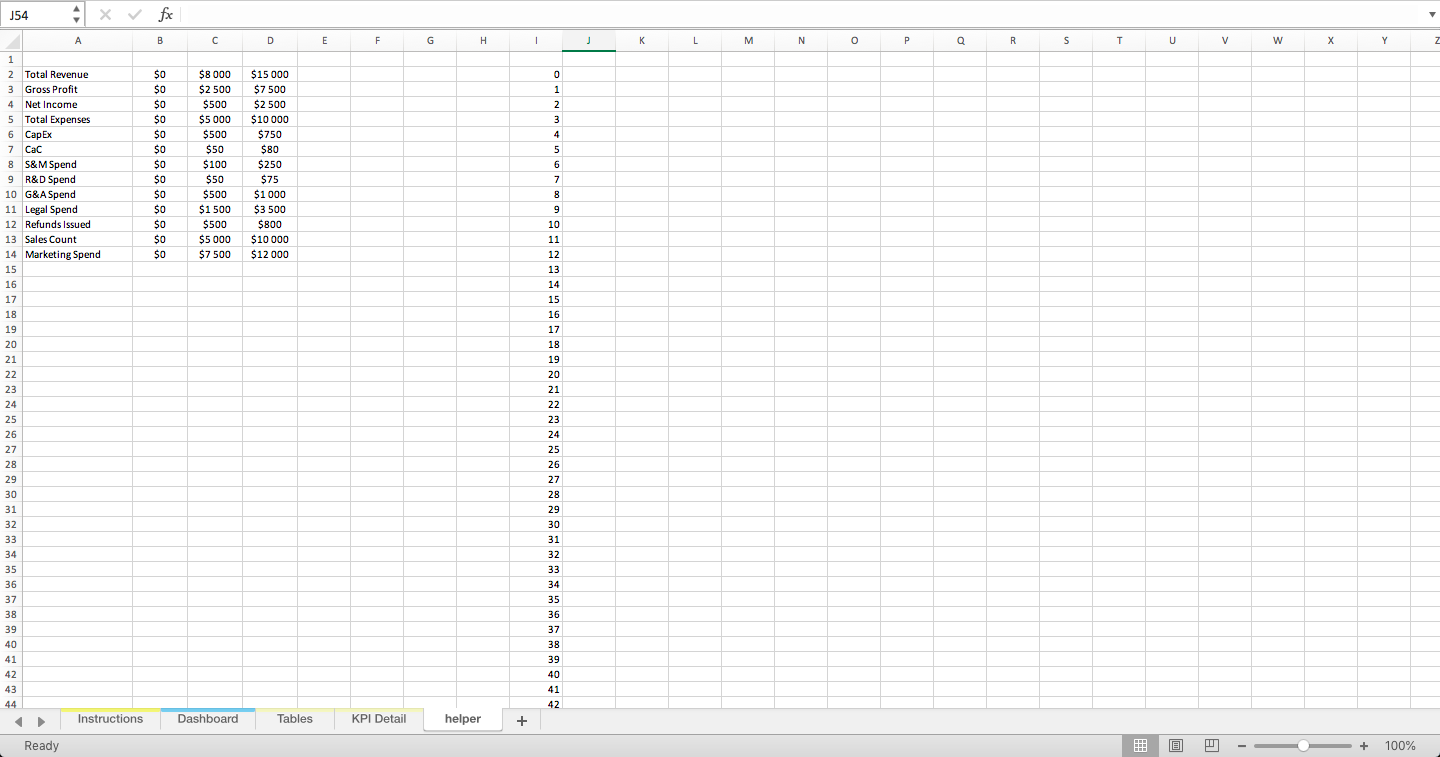
Task: Go to the Instructions sheet tab
Action: pyautogui.click(x=110, y=718)
